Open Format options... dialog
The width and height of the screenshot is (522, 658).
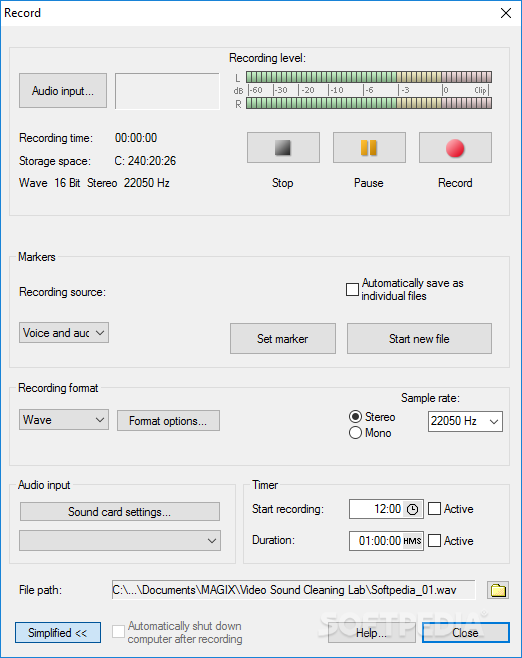point(168,420)
